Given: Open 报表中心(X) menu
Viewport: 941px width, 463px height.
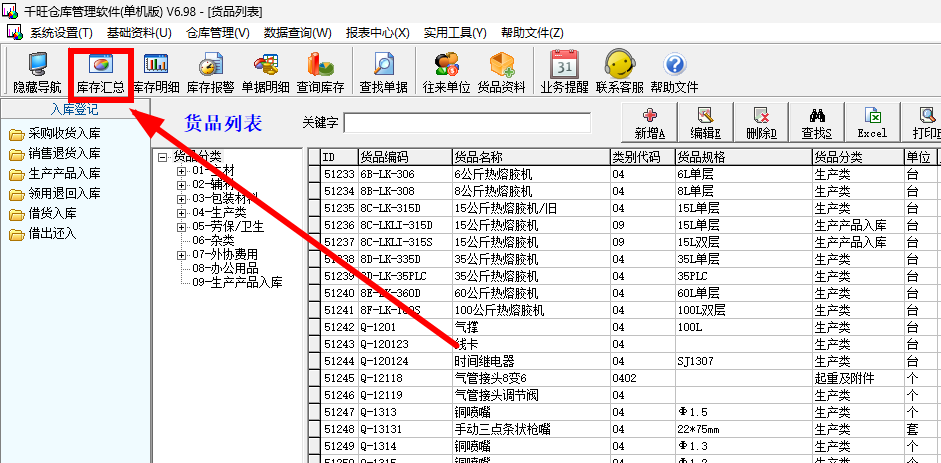Looking at the screenshot, I should point(377,33).
